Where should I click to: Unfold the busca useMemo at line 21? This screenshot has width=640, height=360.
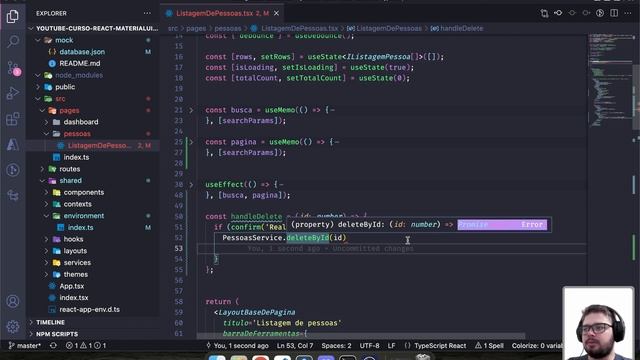tap(191, 110)
